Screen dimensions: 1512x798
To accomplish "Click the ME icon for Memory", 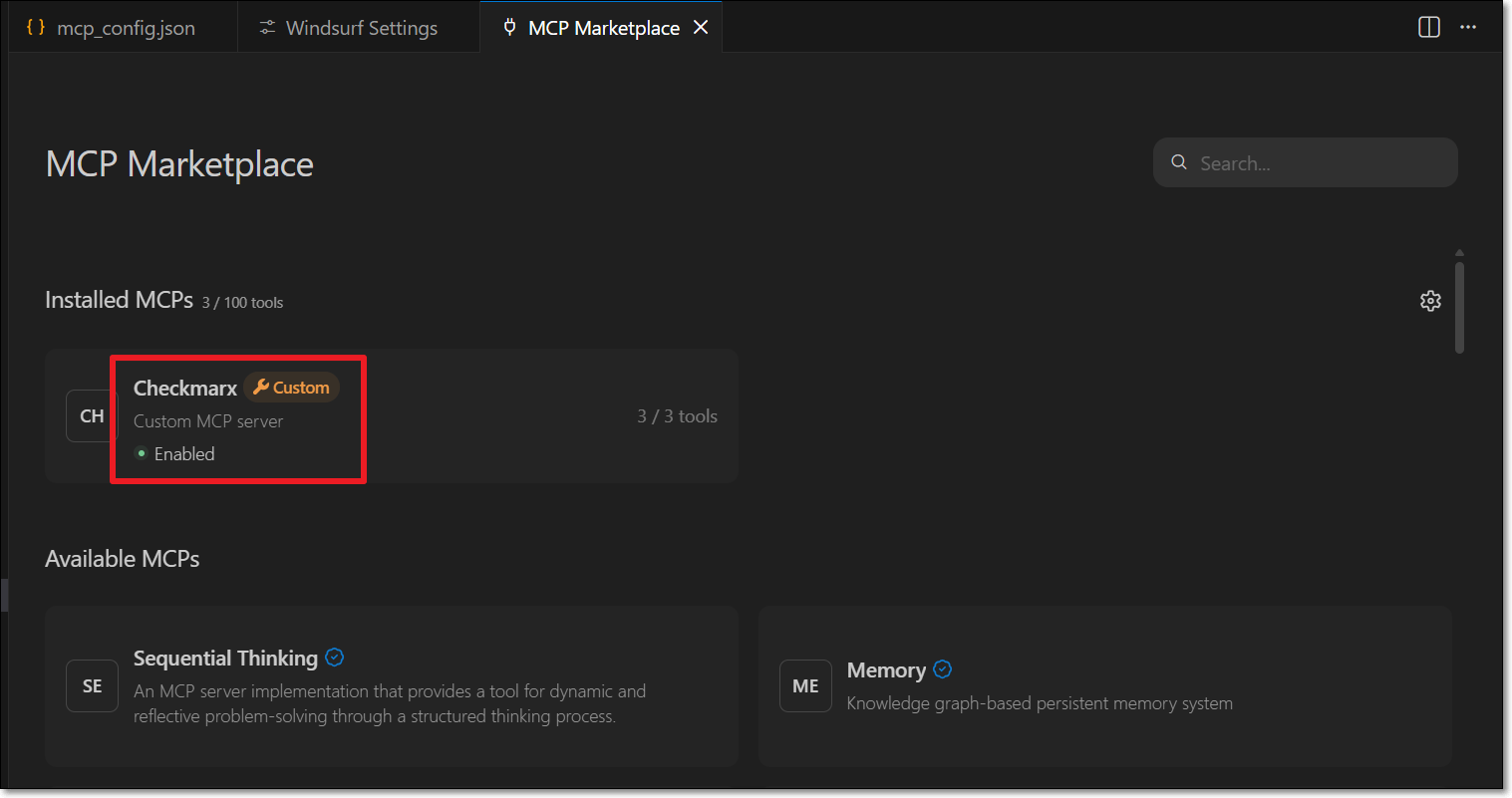I will (805, 686).
